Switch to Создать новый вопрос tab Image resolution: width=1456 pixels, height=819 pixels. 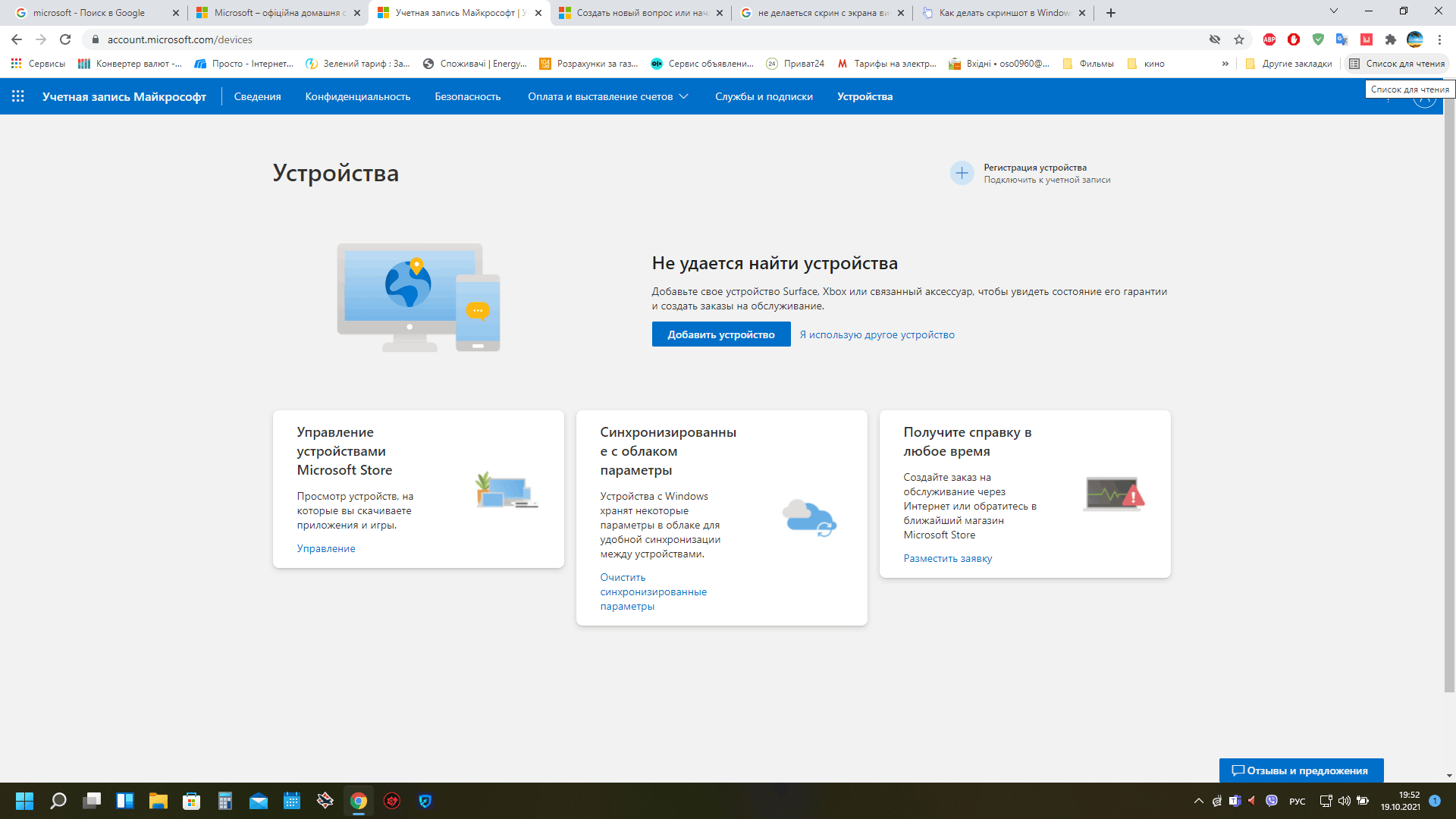click(641, 13)
